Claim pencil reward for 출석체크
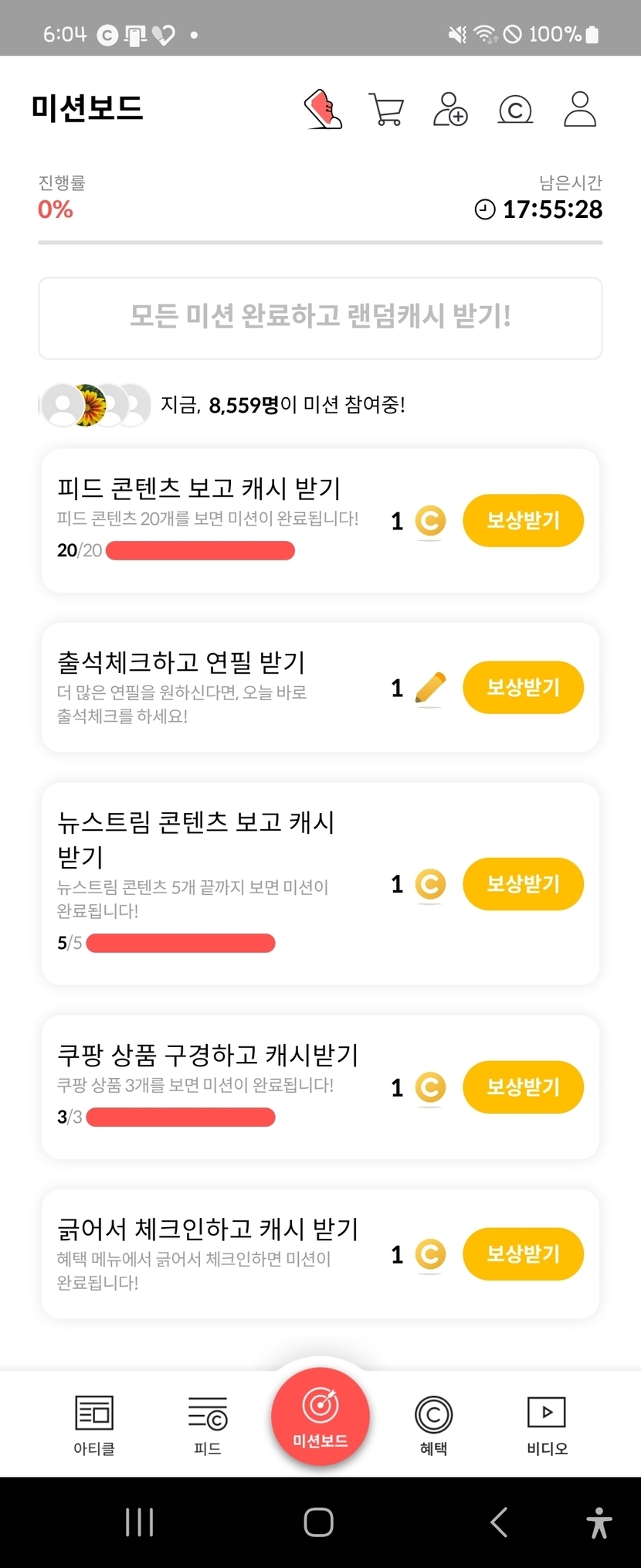Viewport: 641px width, 1568px height. (x=523, y=687)
